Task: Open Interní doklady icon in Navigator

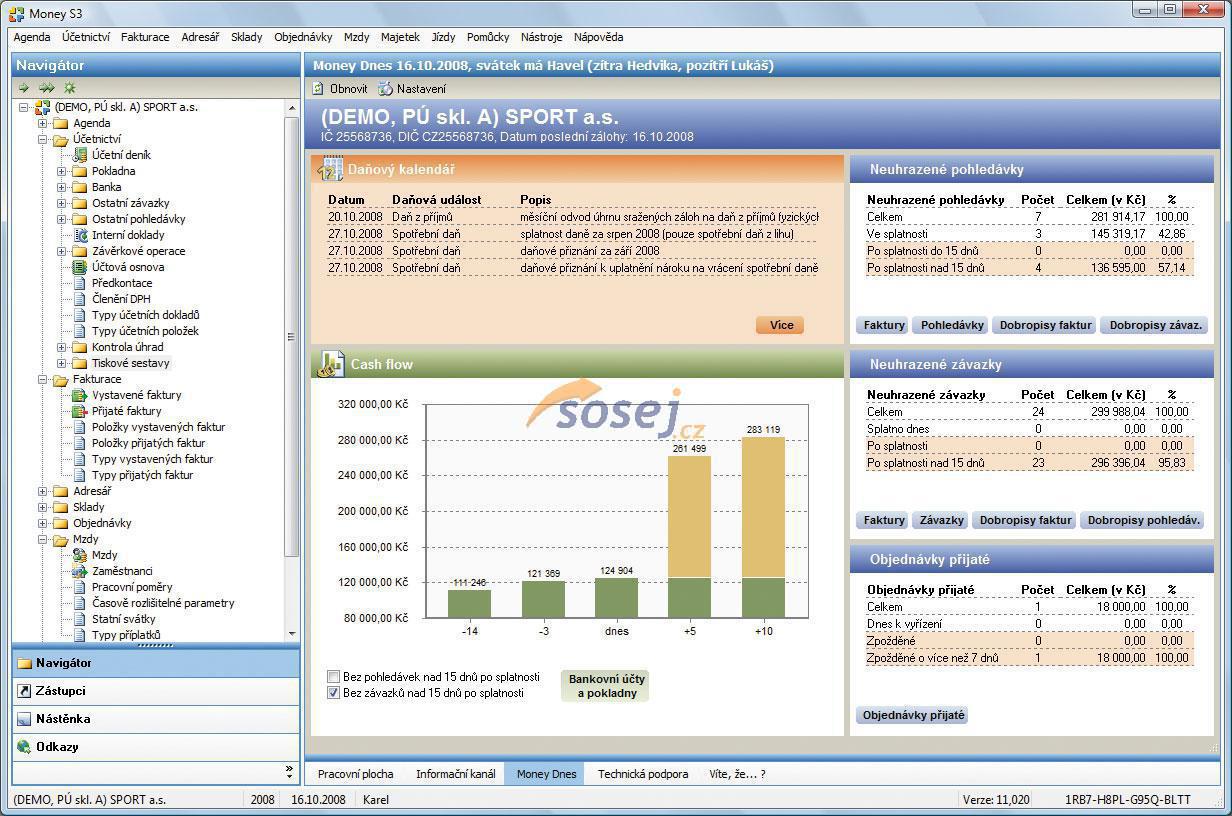Action: [x=80, y=235]
